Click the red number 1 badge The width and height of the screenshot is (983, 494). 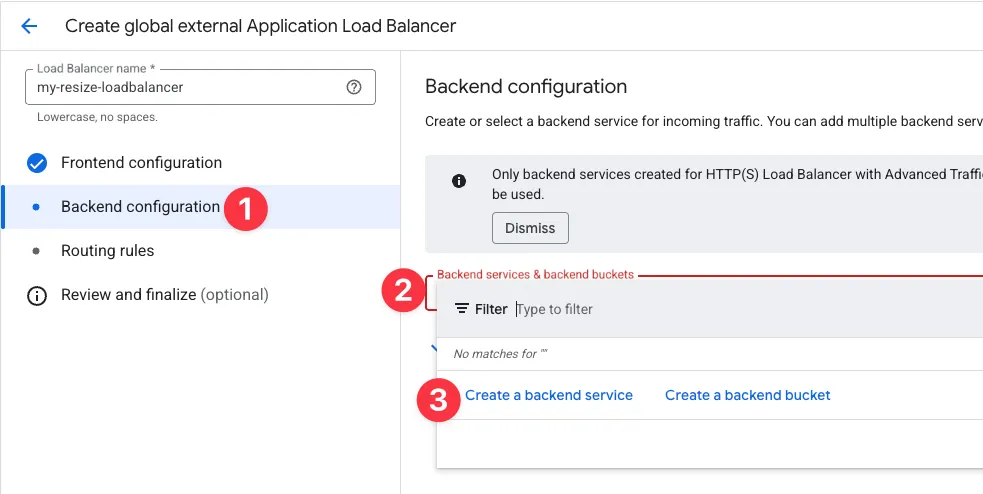tap(245, 208)
